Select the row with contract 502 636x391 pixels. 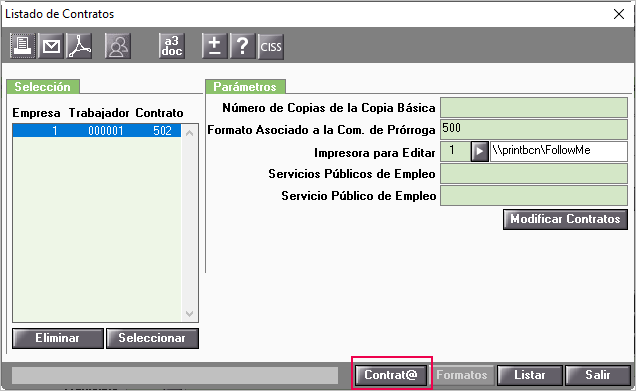click(97, 131)
